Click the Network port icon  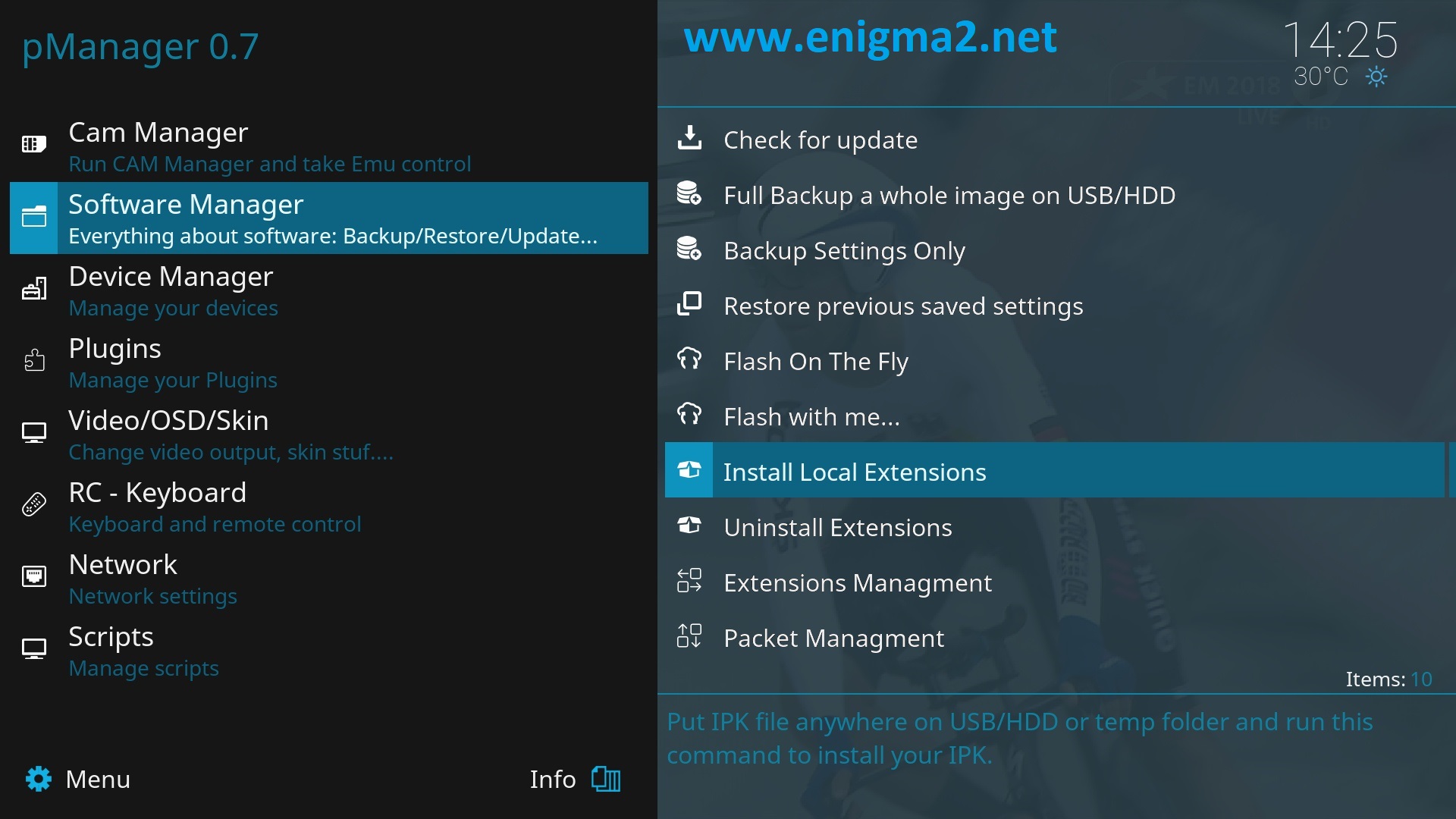pos(34,576)
